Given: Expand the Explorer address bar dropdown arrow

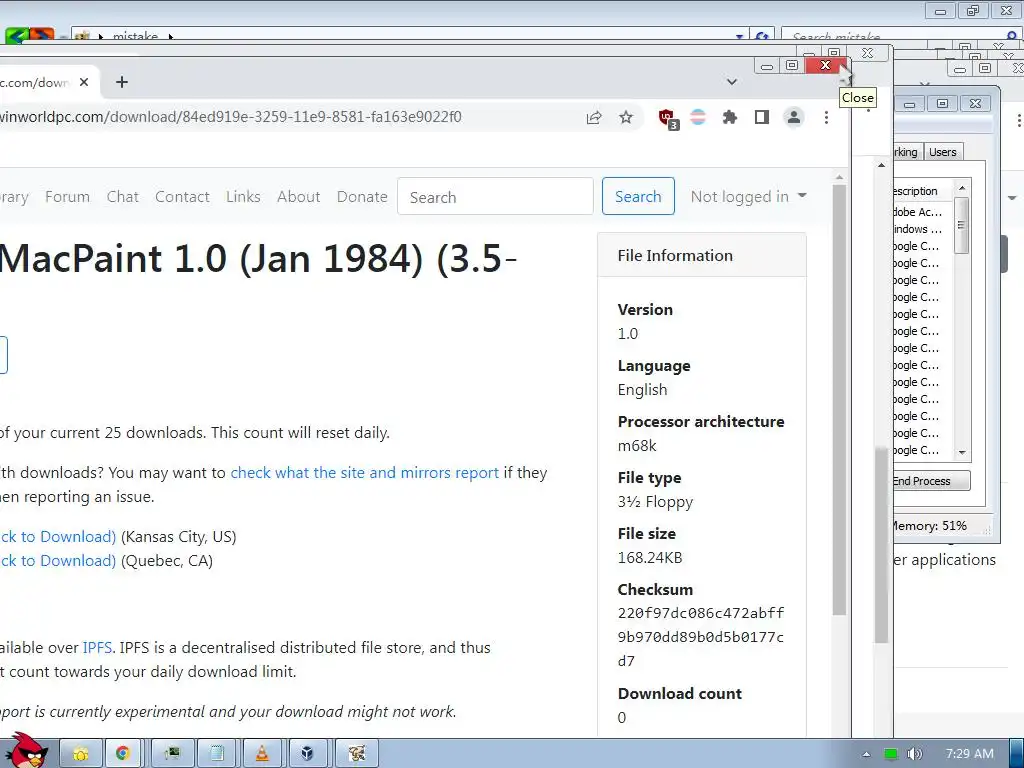Looking at the screenshot, I should pyautogui.click(x=739, y=37).
